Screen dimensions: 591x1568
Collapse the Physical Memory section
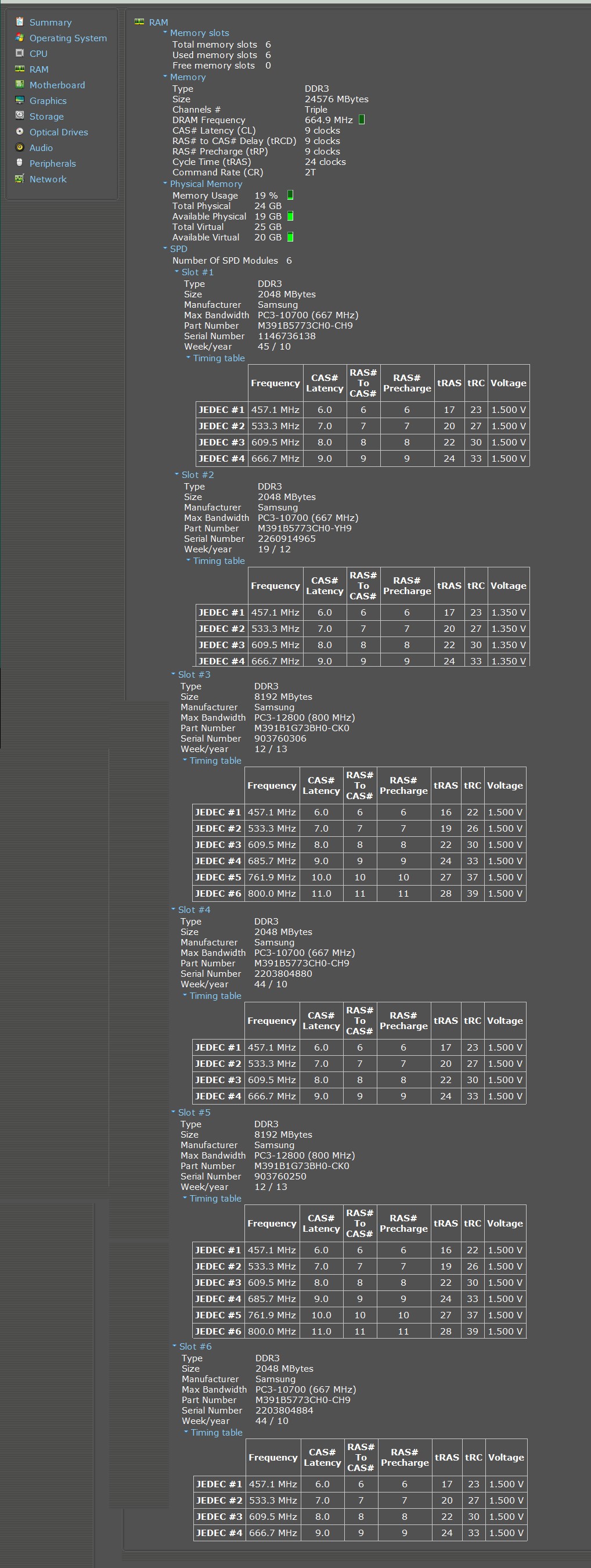(165, 183)
